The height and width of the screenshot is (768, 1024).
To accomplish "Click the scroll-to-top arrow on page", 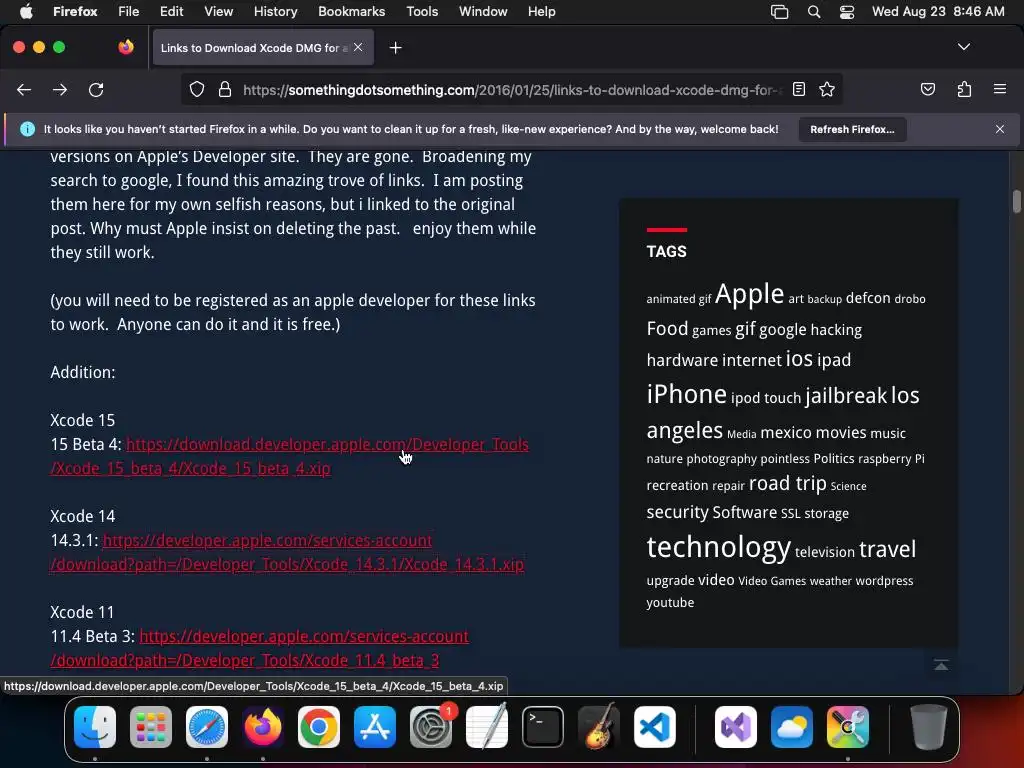I will pyautogui.click(x=940, y=665).
